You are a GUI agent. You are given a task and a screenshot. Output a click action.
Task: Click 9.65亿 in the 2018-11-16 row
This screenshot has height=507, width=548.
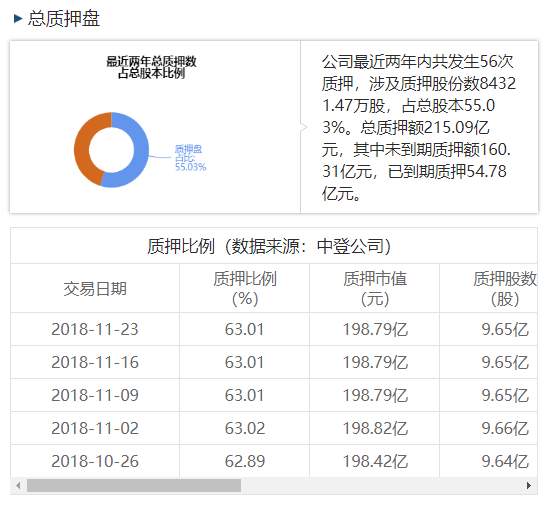click(x=505, y=362)
